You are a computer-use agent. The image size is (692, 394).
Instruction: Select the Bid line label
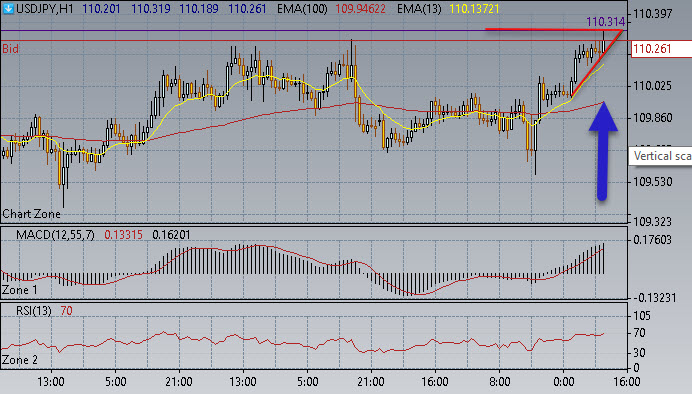pos(11,49)
